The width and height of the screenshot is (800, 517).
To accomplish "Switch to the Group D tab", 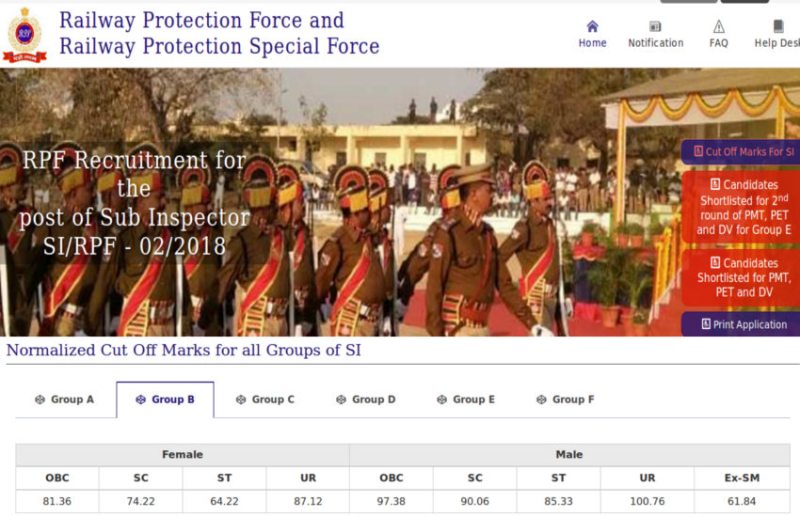I will (366, 400).
